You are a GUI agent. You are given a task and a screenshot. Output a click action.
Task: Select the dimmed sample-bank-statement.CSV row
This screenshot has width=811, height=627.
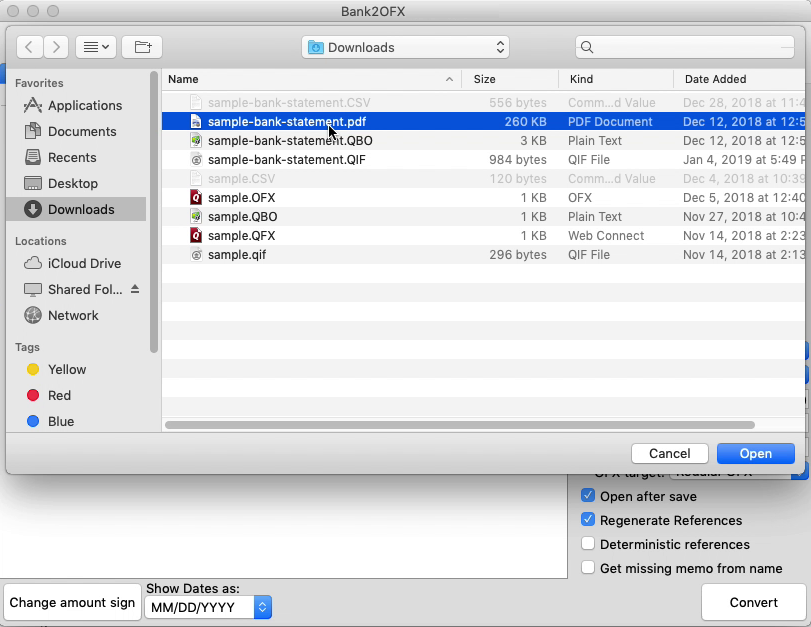pyautogui.click(x=484, y=102)
